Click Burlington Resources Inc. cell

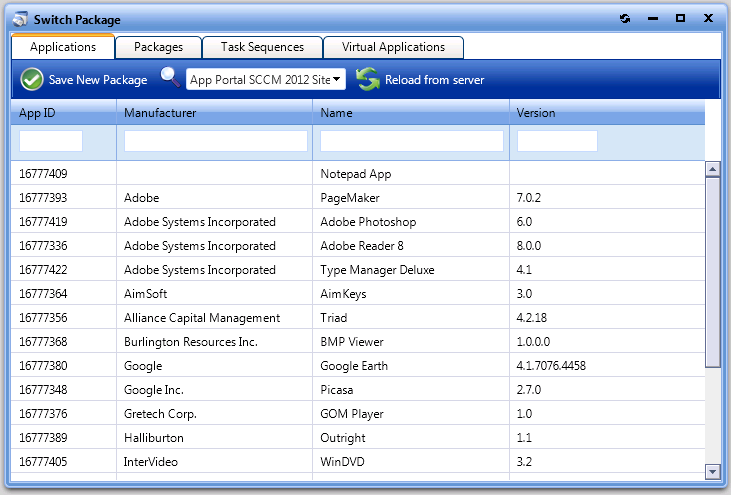point(214,342)
